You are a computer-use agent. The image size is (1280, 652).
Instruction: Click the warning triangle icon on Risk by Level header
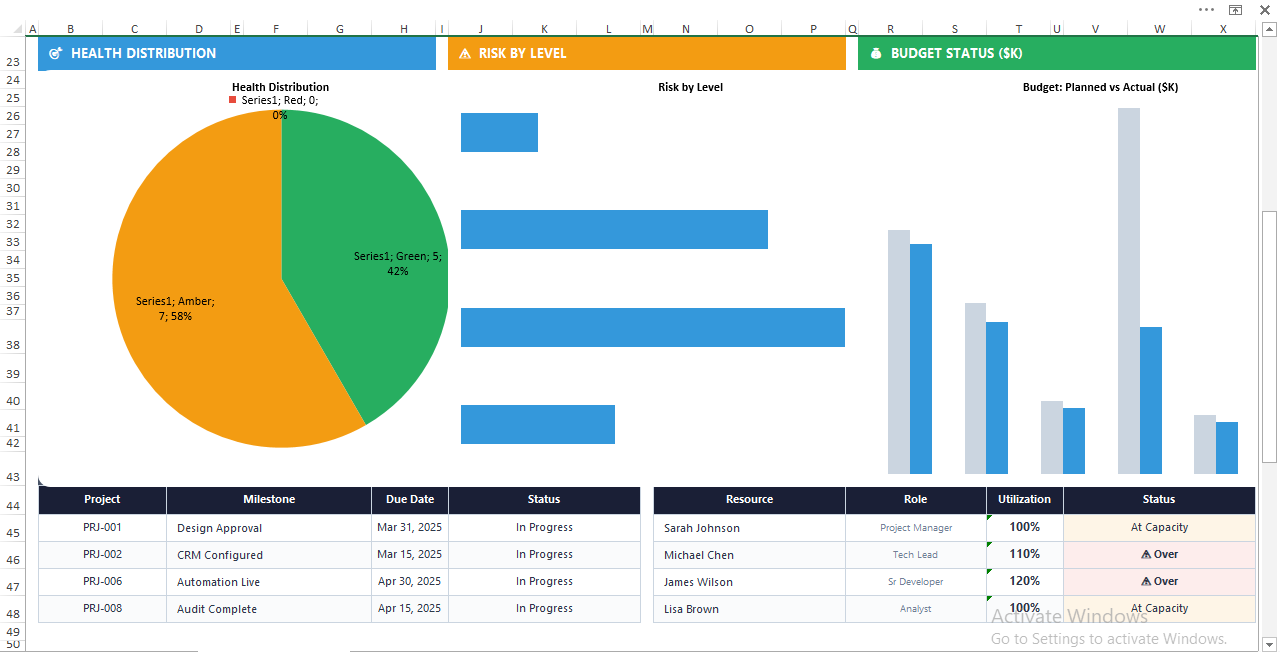pyautogui.click(x=465, y=53)
